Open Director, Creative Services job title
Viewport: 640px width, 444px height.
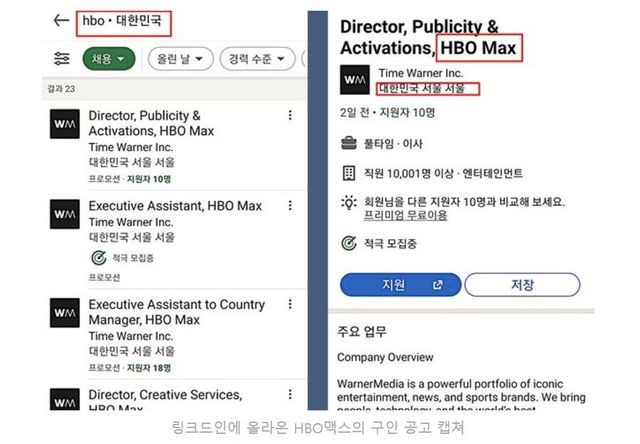point(165,395)
